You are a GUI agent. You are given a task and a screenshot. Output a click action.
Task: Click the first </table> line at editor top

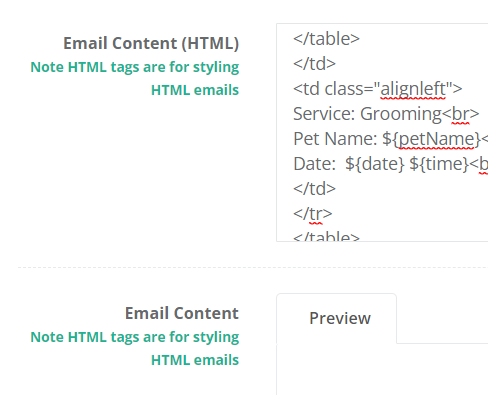coord(326,39)
